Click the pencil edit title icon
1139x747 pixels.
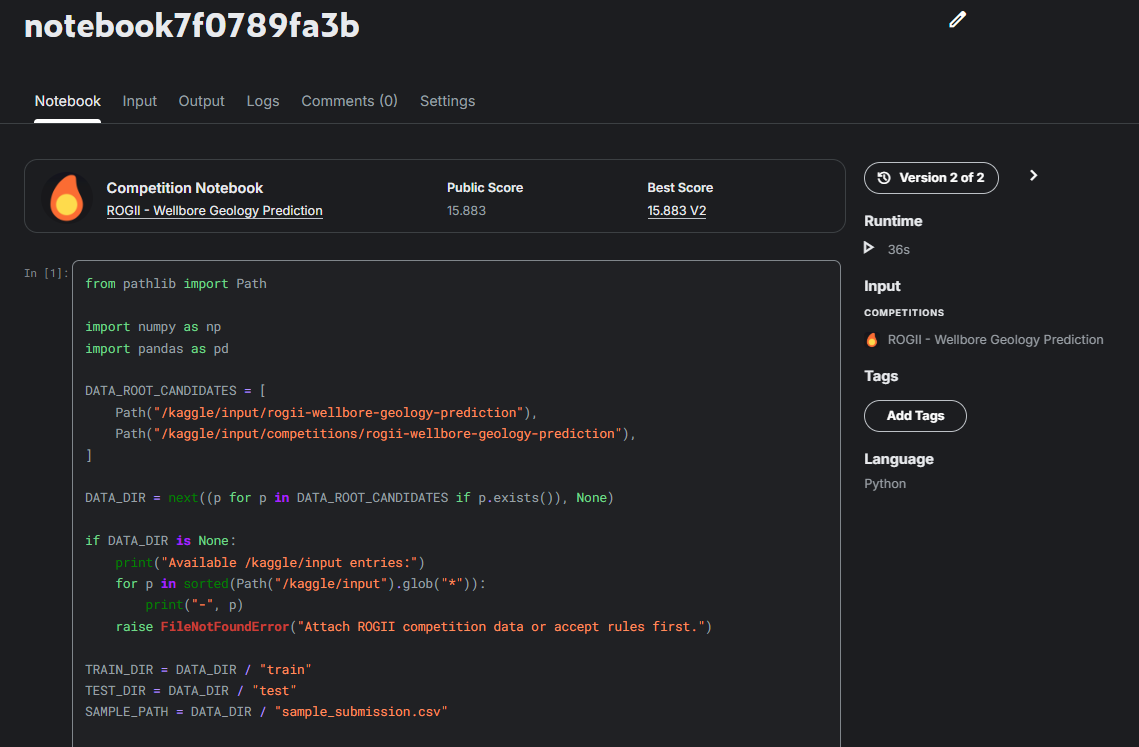pyautogui.click(x=957, y=20)
